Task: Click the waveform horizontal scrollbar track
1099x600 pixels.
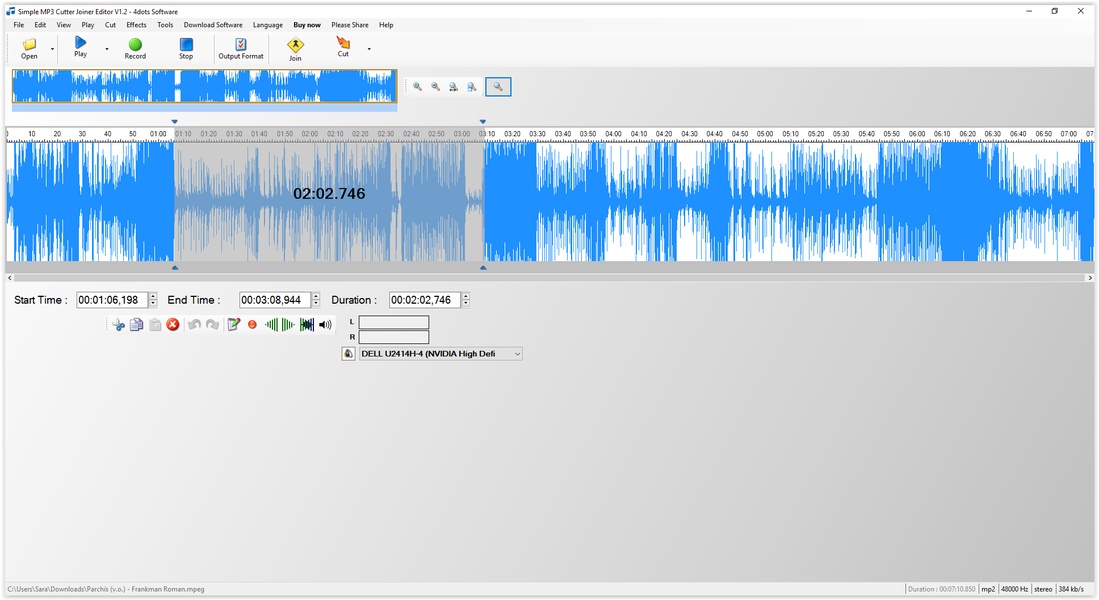Action: (x=550, y=278)
